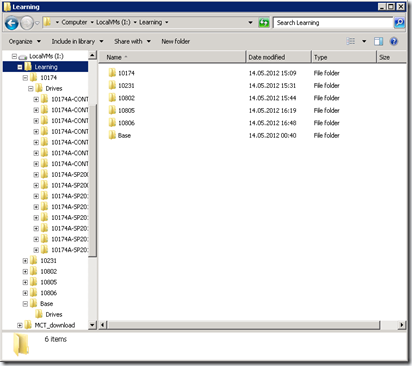This screenshot has width=412, height=366.
Task: Collapse the LocalVMs (I:) tree node
Action: tap(14, 56)
